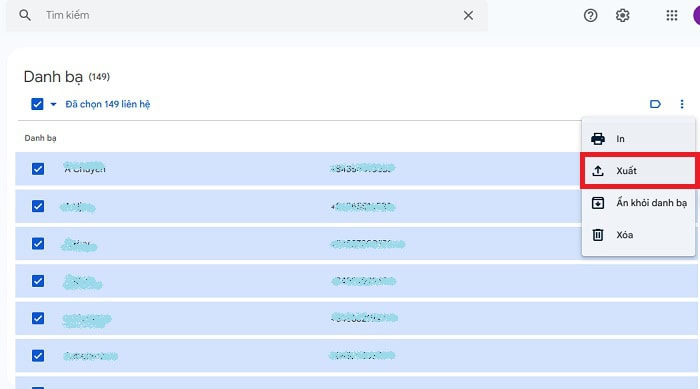Uncheck the first contact row checkbox

pyautogui.click(x=38, y=169)
